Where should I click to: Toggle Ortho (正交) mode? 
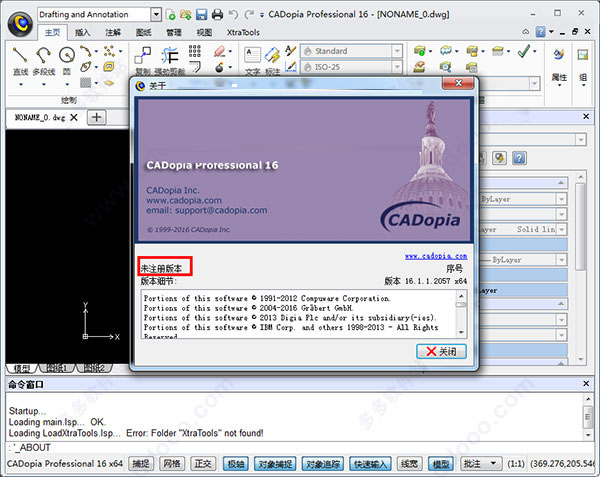203,464
